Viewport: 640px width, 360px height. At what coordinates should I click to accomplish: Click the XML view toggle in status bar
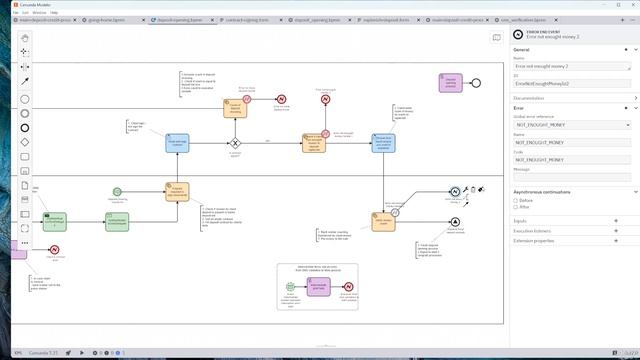pos(18,353)
